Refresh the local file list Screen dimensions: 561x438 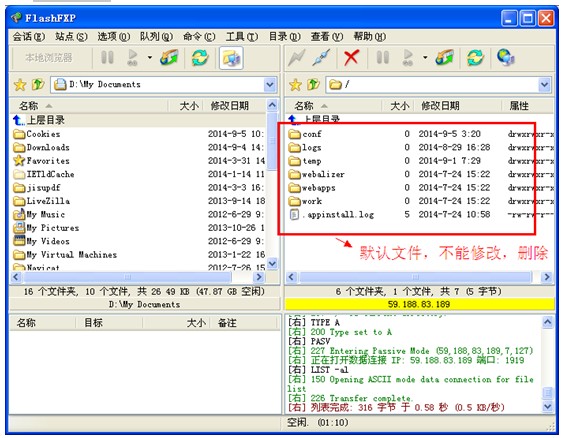pyautogui.click(x=200, y=57)
